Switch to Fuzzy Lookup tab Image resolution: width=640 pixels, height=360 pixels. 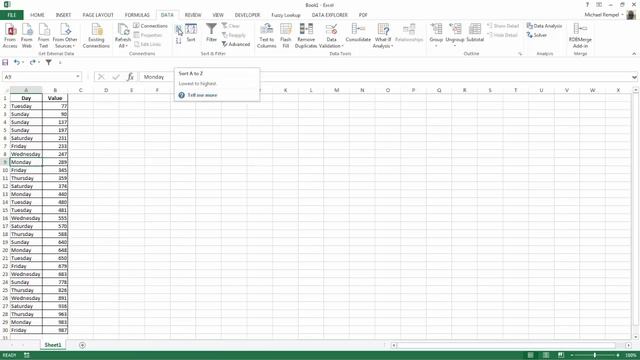pos(286,15)
